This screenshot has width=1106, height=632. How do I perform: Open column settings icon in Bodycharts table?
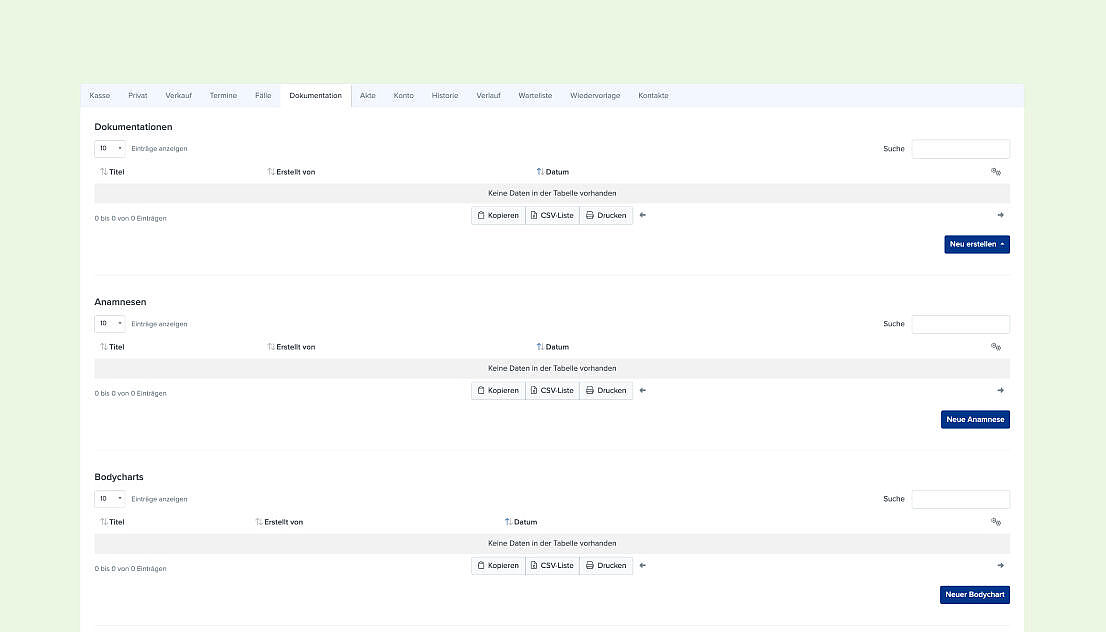995,522
